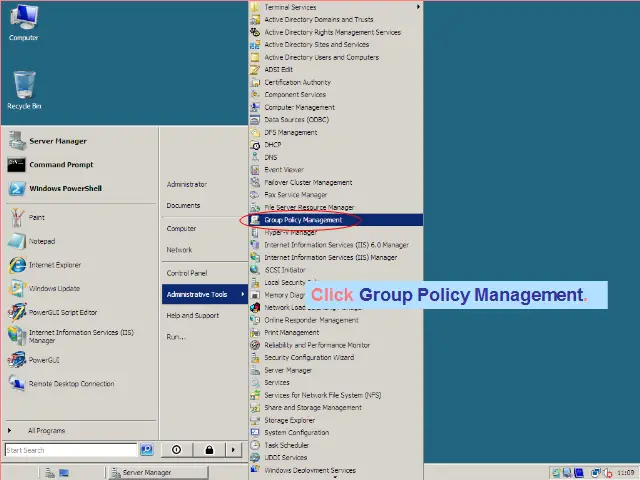Open Component Services

pos(336,95)
